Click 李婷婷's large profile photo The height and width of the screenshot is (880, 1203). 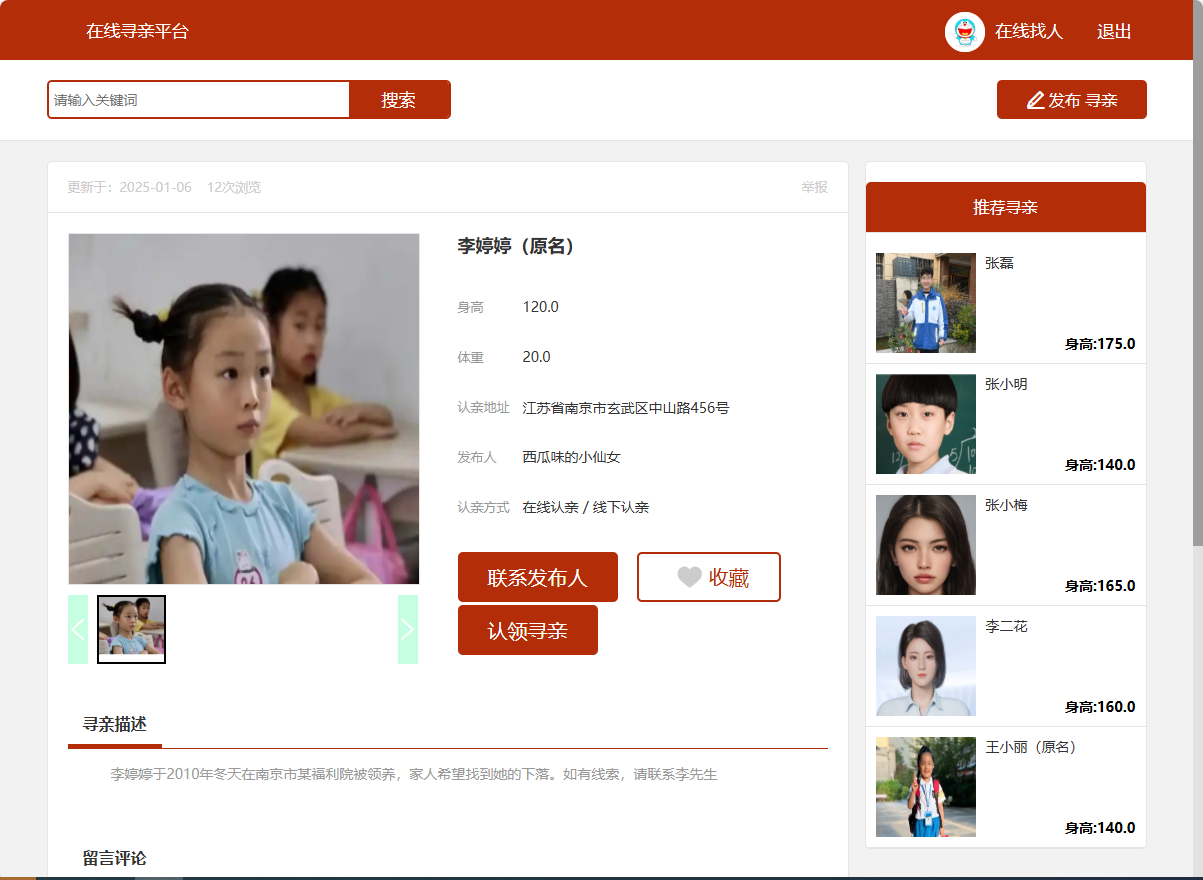click(x=243, y=408)
